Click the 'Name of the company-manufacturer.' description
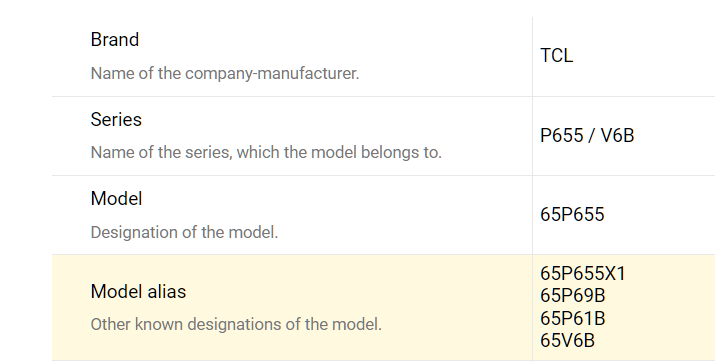Image resolution: width=715 pixels, height=362 pixels. [x=225, y=73]
